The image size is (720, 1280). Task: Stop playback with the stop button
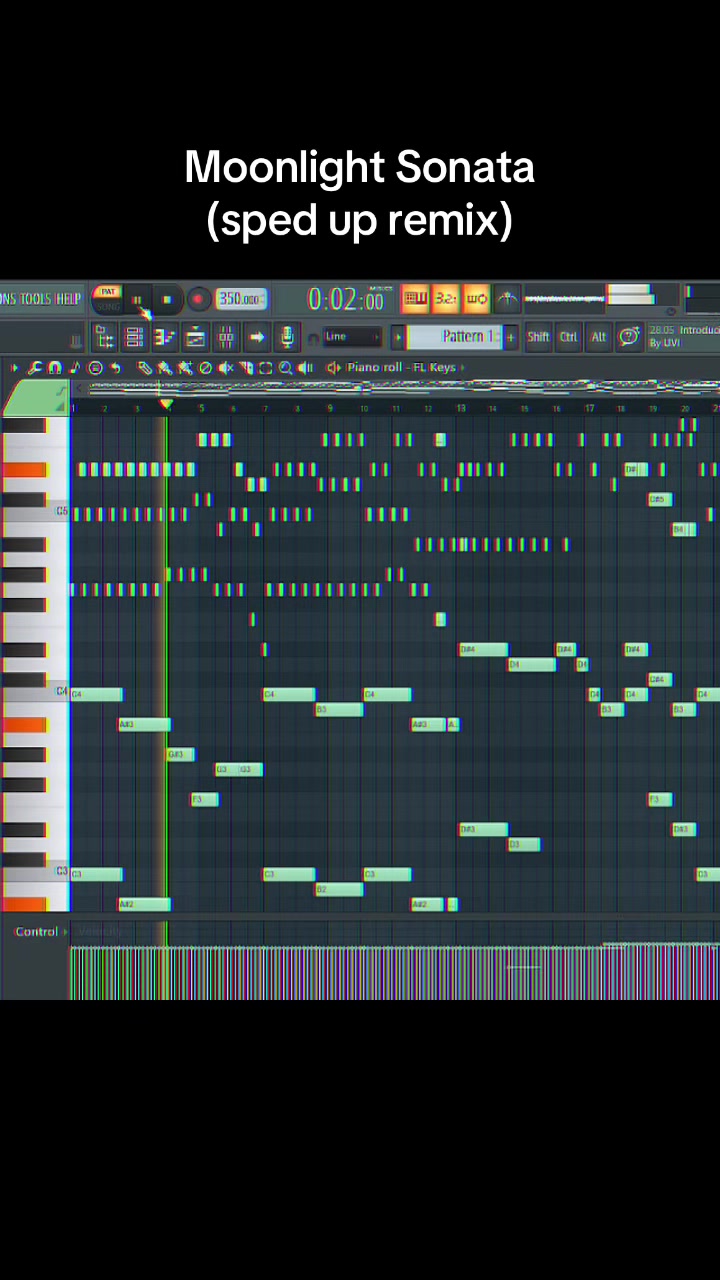coord(167,299)
